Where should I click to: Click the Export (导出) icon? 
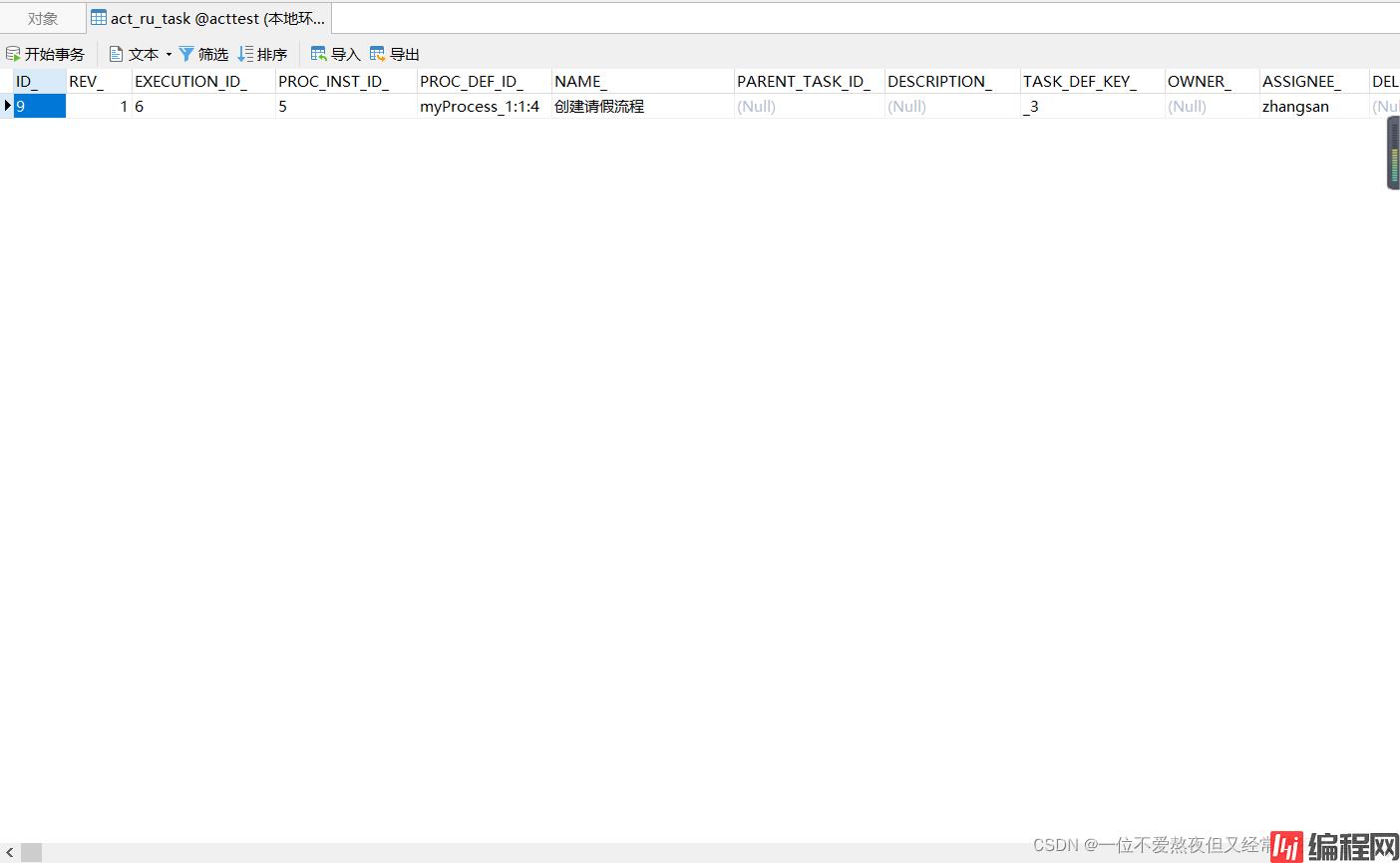point(378,54)
